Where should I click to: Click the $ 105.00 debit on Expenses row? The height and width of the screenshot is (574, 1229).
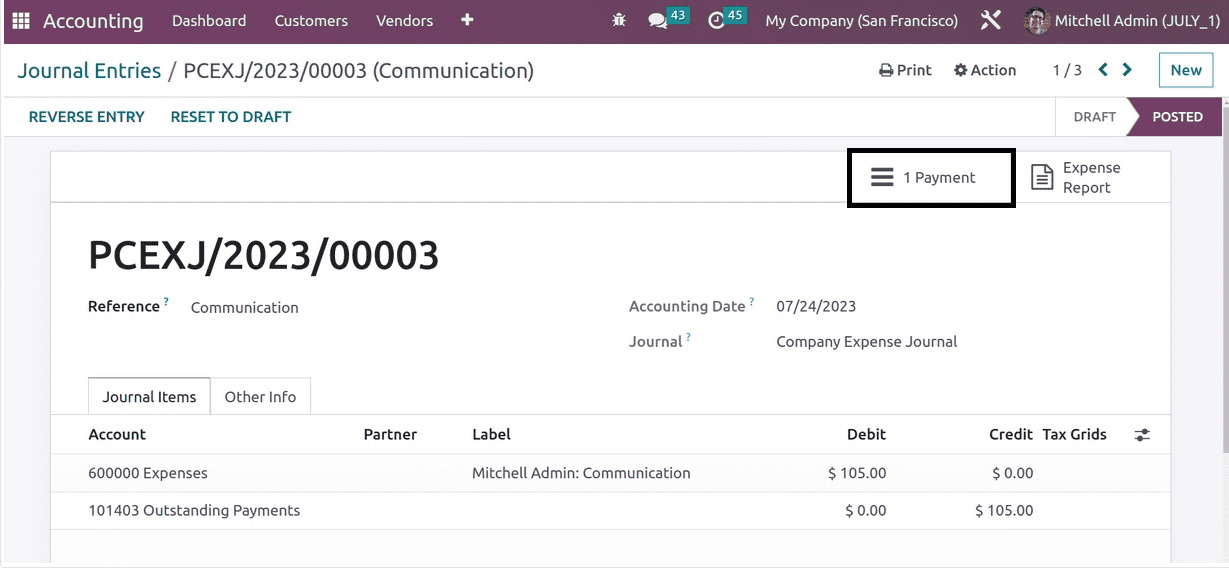pyautogui.click(x=857, y=473)
